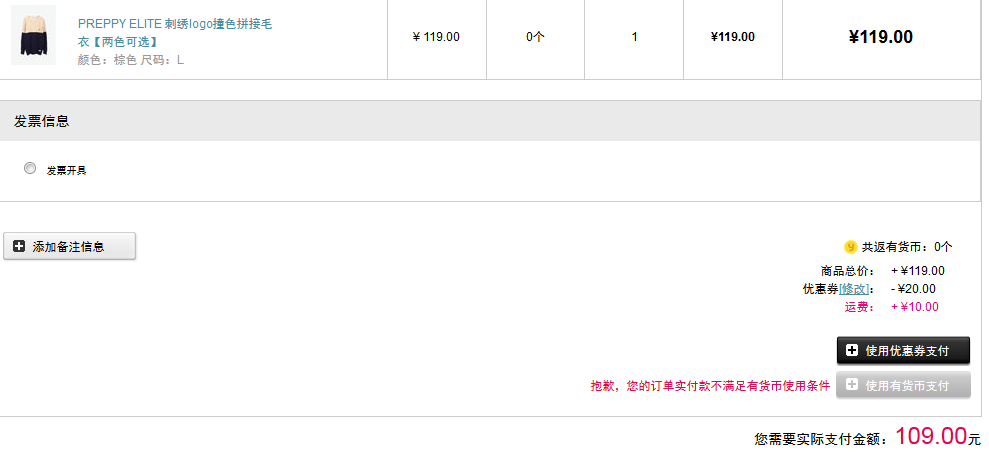Click the red 有货币 condition warning message
Screen dimensions: 989x453
coord(710,386)
